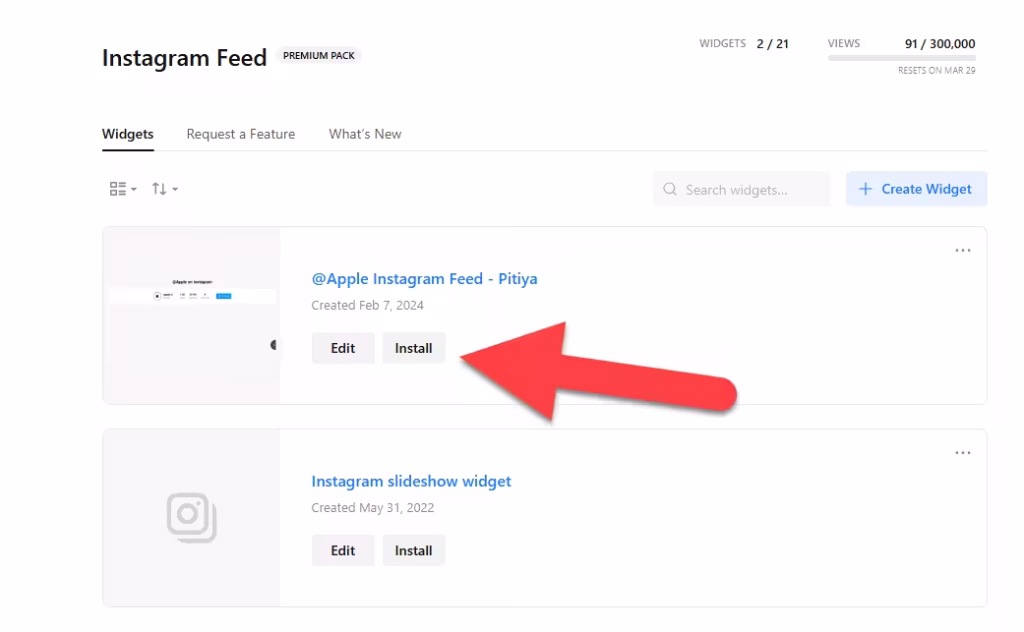1024x632 pixels.
Task: Open more options for @Apple Instagram Feed widget
Action: click(963, 251)
